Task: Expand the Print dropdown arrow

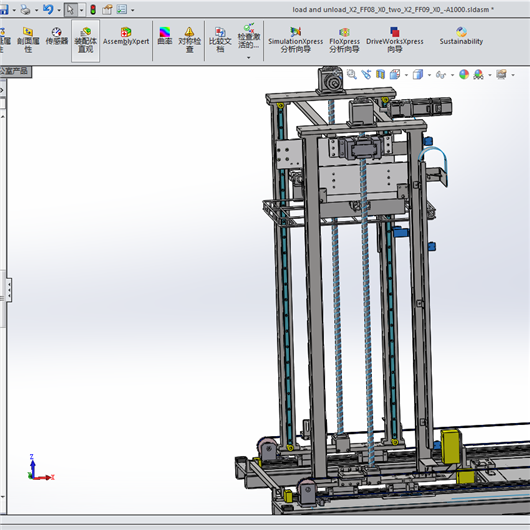Action: click(x=37, y=10)
